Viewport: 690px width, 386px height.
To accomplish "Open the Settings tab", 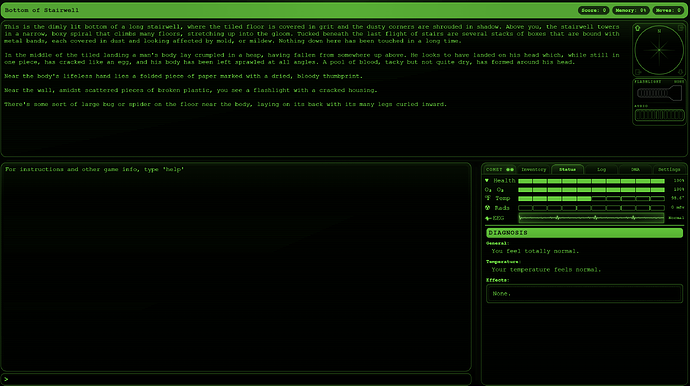I will coord(669,169).
